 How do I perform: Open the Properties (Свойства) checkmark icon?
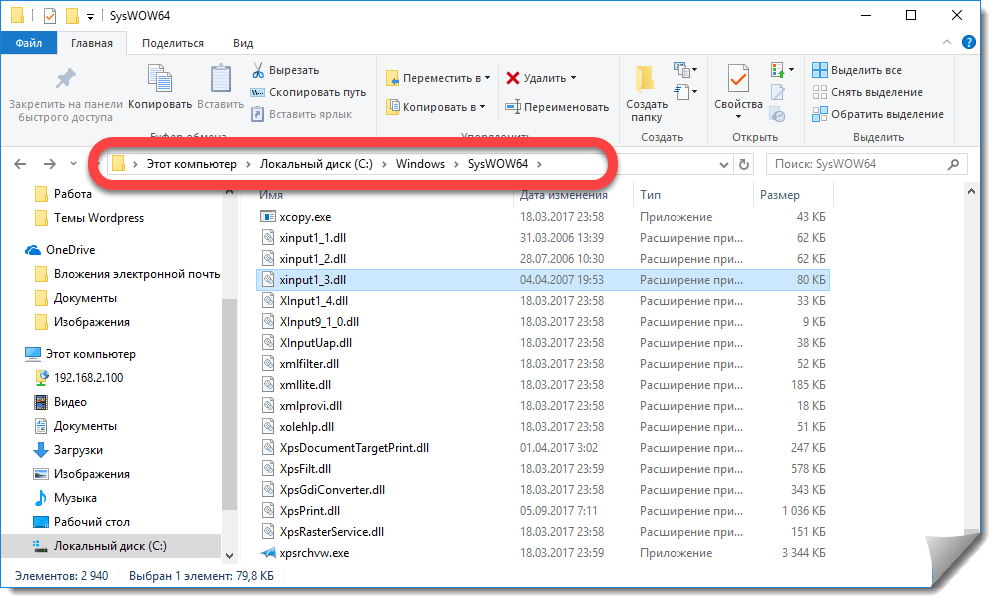(x=739, y=79)
